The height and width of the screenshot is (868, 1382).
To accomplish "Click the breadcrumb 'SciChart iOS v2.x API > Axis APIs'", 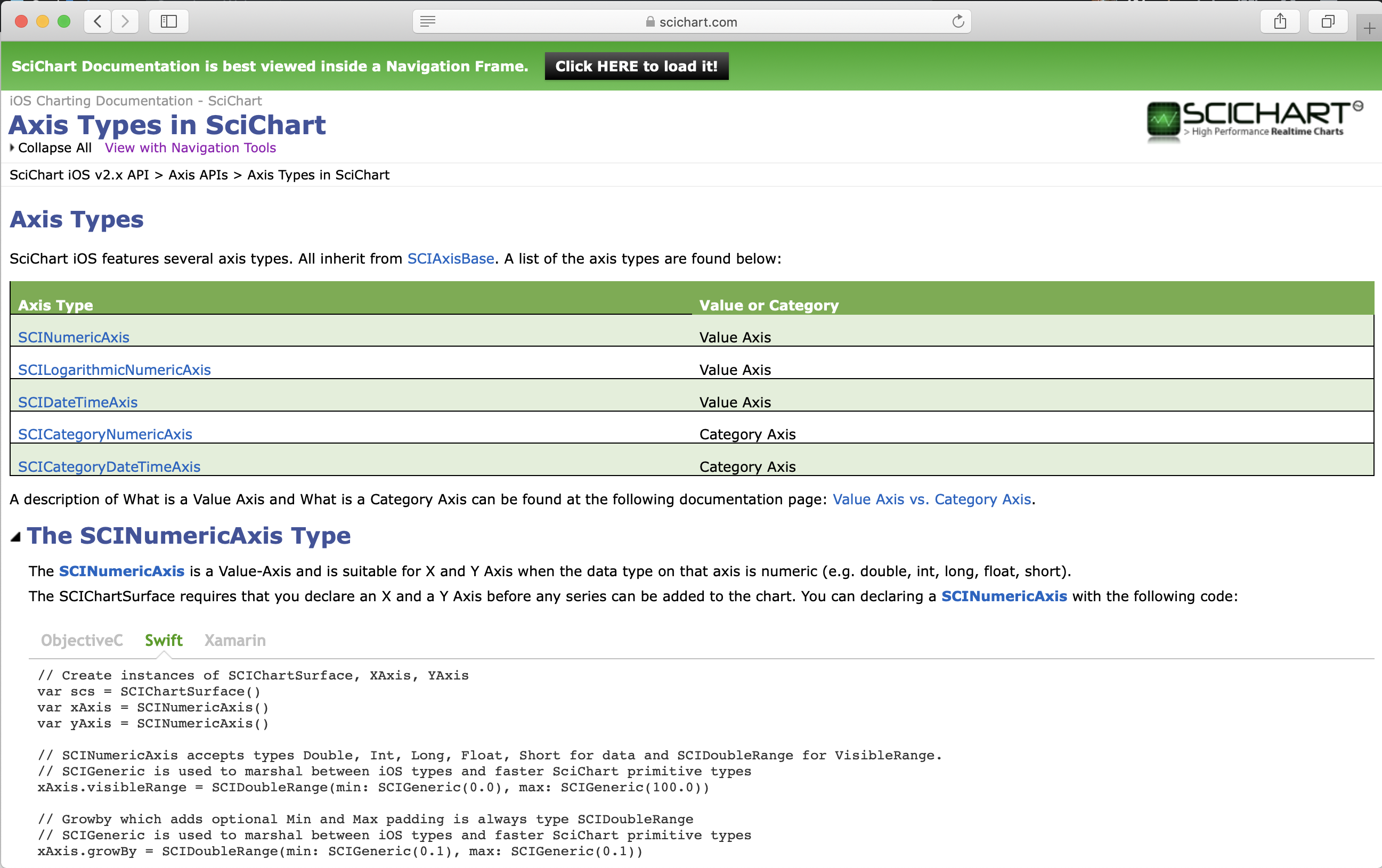I will [118, 175].
